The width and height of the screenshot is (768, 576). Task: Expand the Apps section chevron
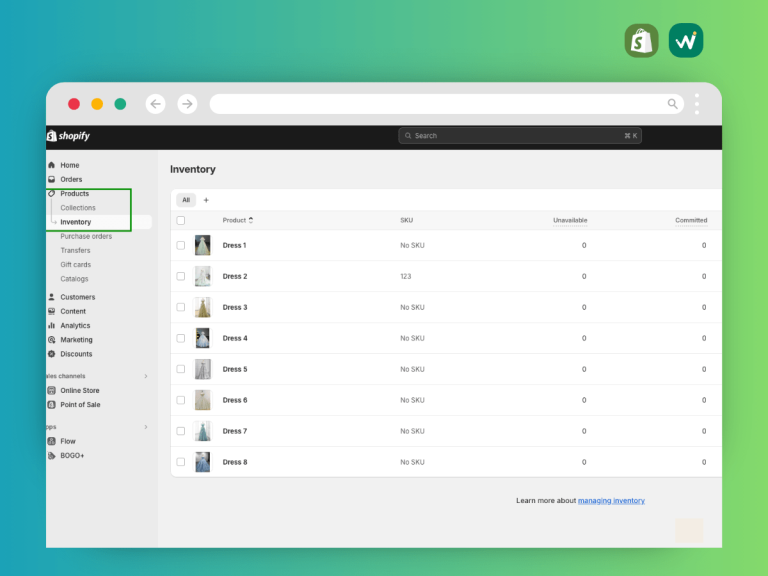146,427
